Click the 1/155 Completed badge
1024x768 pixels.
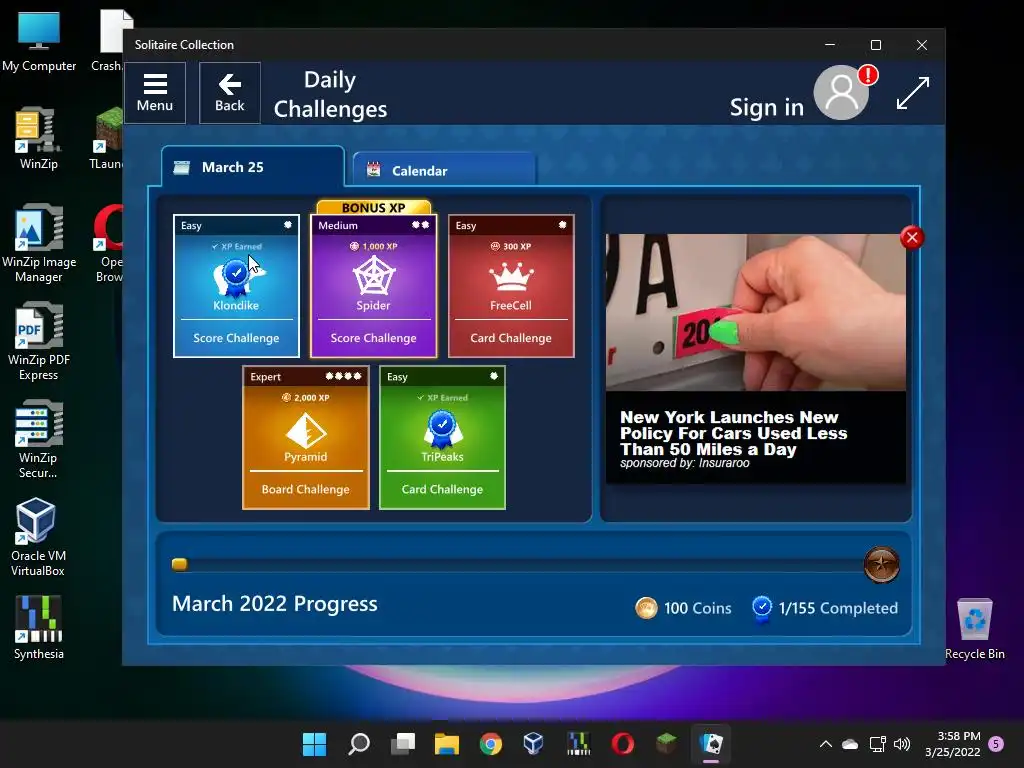825,609
